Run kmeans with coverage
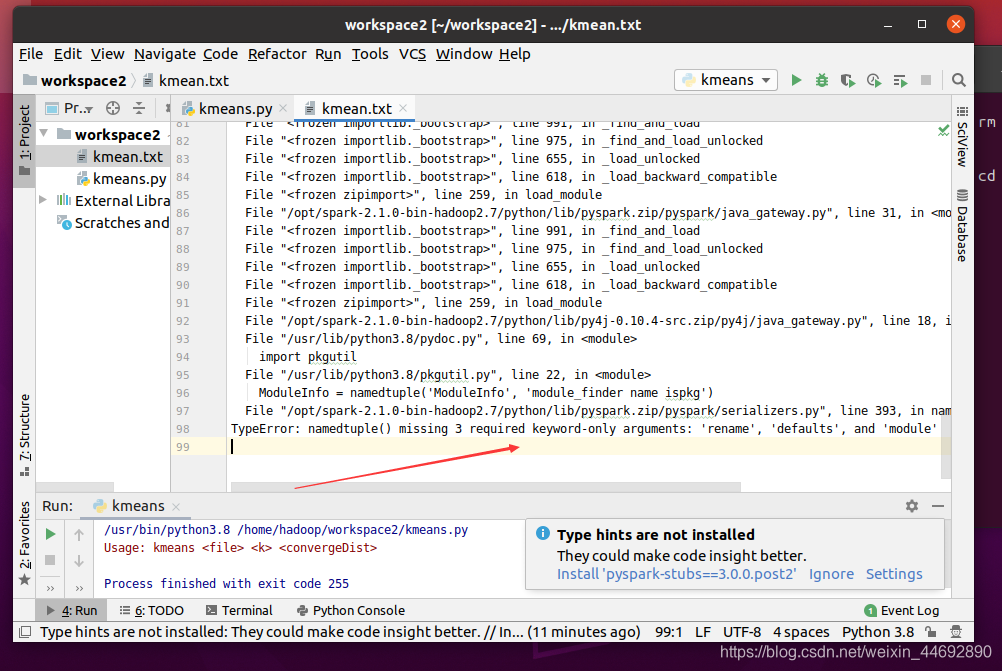The width and height of the screenshot is (1002, 671). [848, 81]
